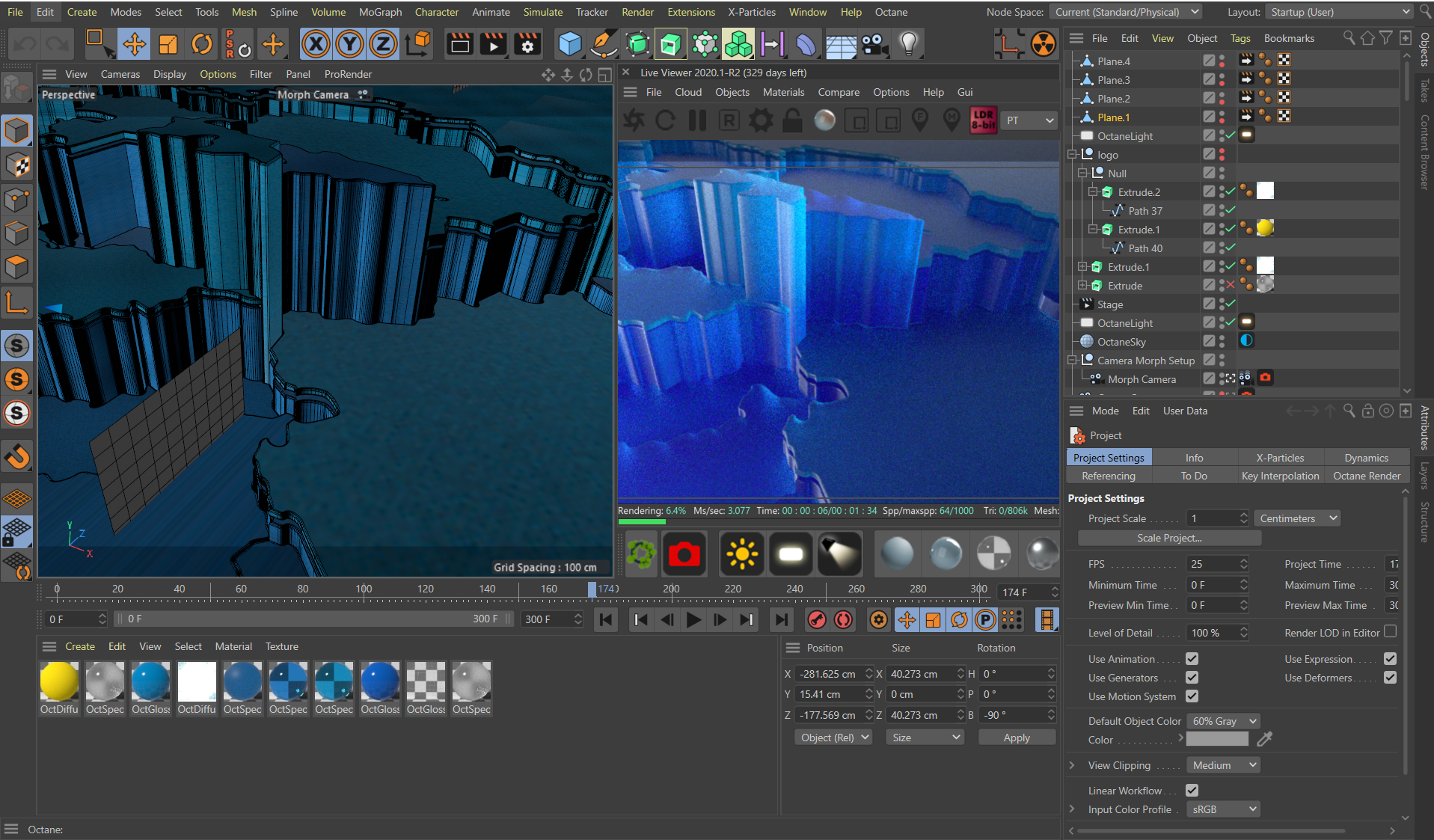The width and height of the screenshot is (1434, 840).
Task: Disable the Use Animation checkbox
Action: tap(1192, 659)
